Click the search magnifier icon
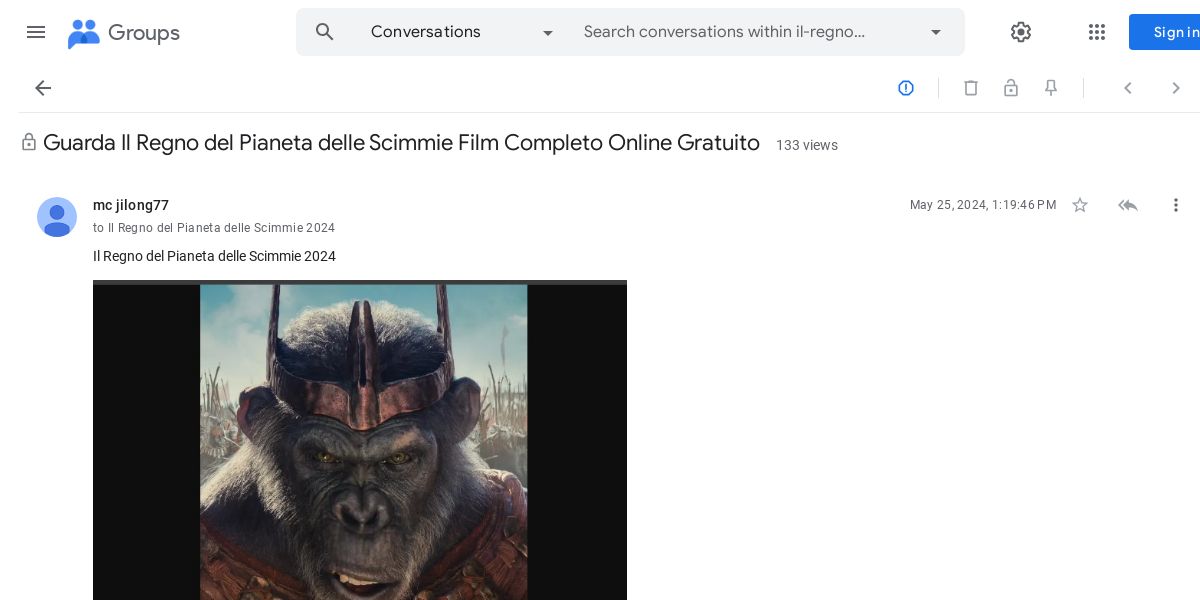This screenshot has height=600, width=1200. click(x=325, y=32)
